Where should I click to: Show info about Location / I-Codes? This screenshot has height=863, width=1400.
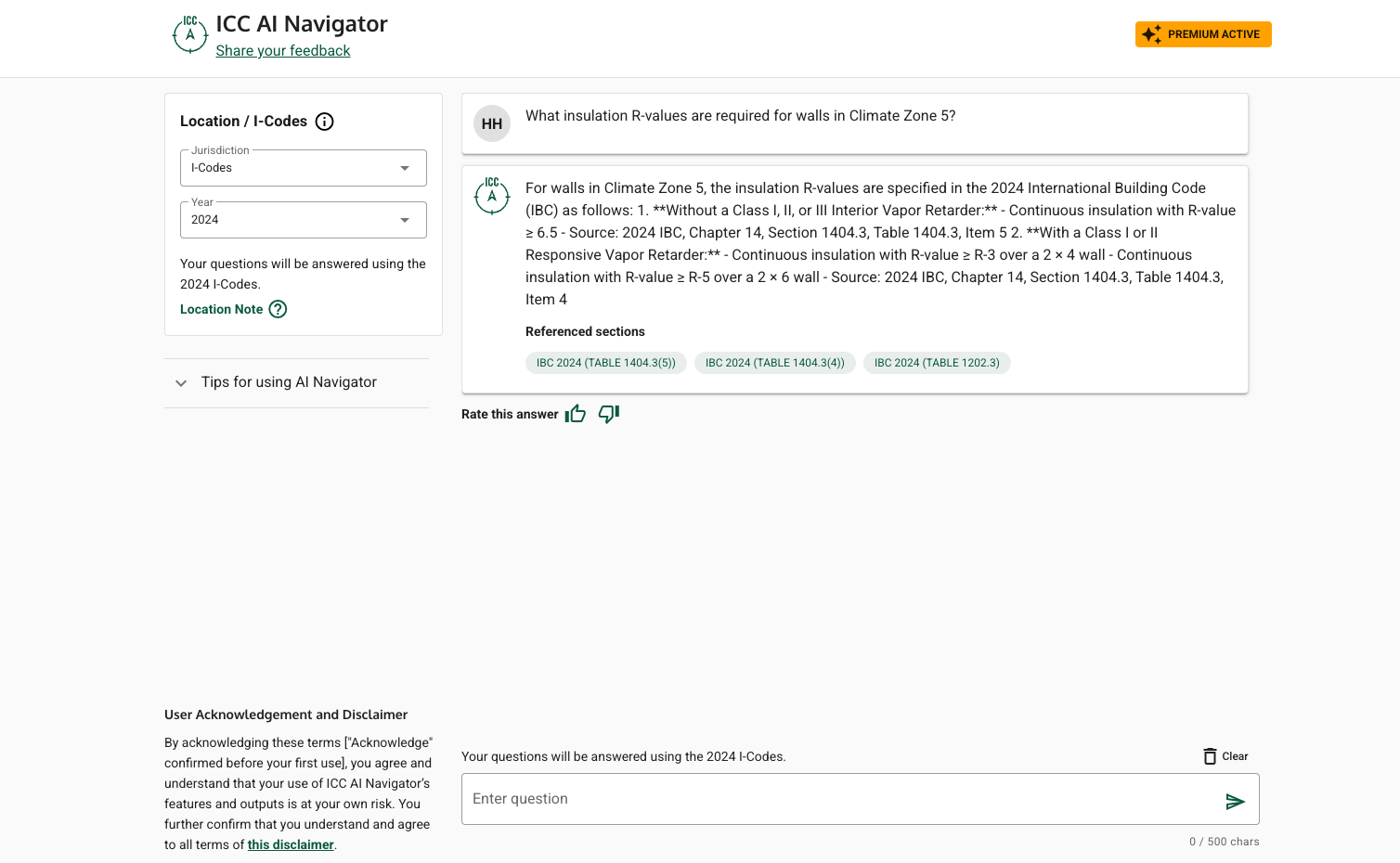point(324,122)
